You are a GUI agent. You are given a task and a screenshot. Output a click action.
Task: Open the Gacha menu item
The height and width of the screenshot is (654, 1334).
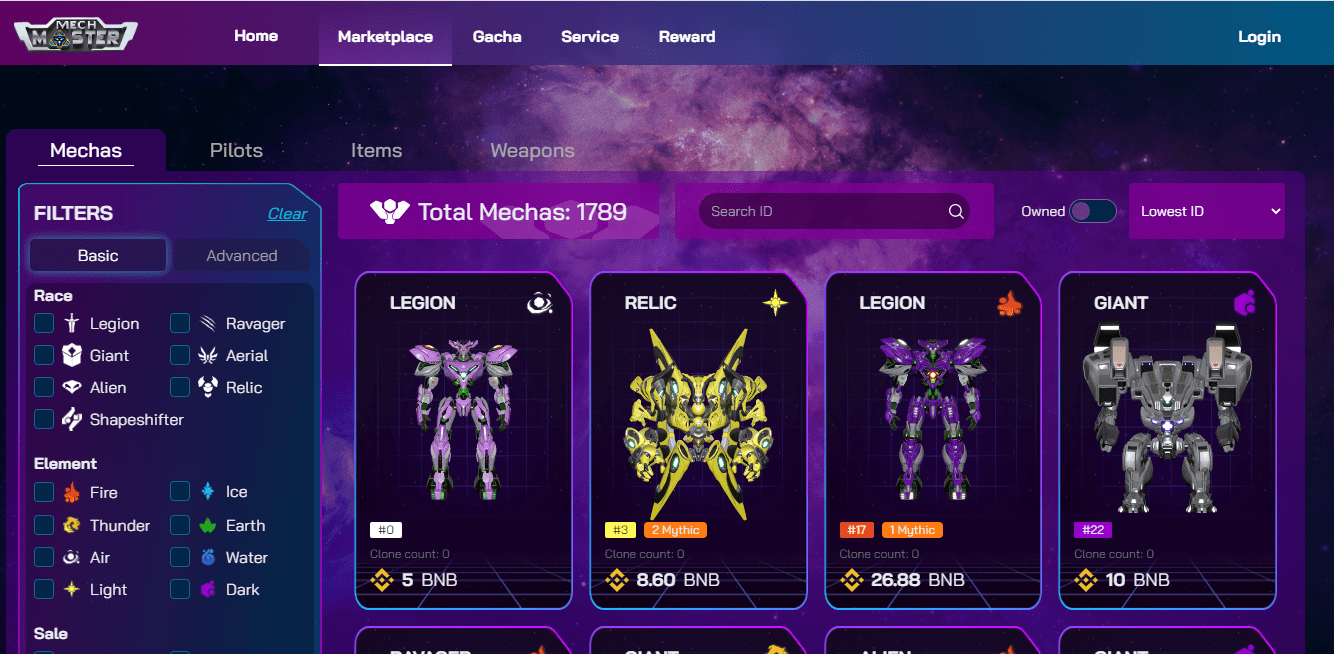(497, 36)
